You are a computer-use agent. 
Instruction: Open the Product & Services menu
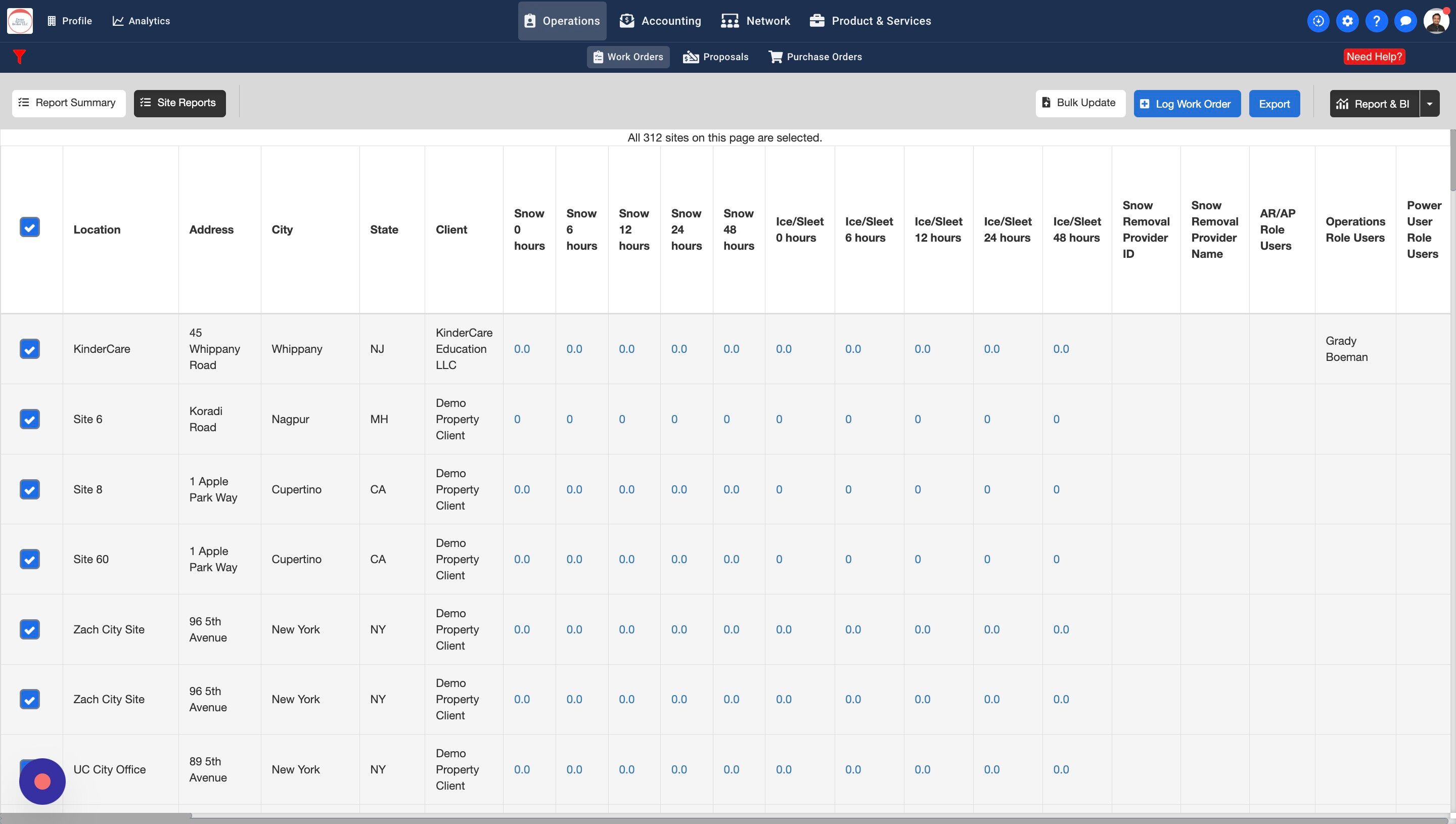pos(871,21)
